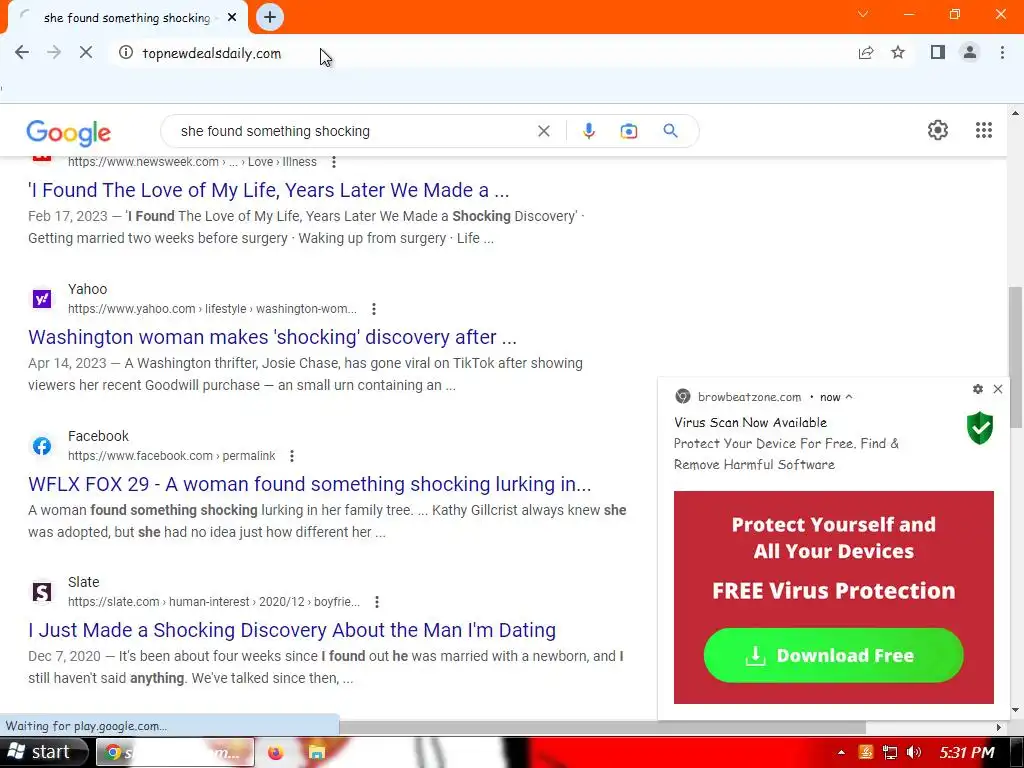Click the scroll right arrow
Screen dimensions: 1024x768
pos(999,728)
